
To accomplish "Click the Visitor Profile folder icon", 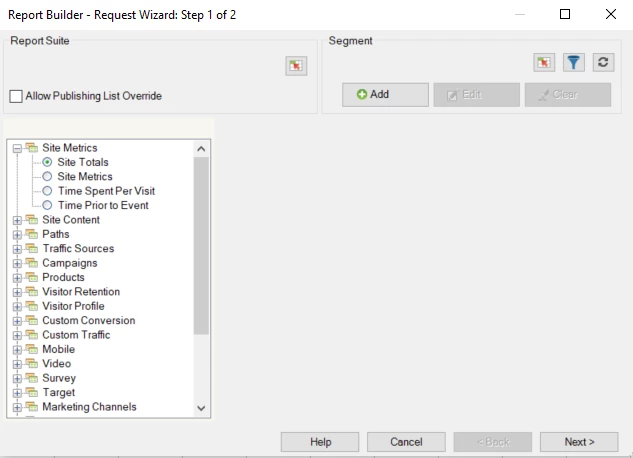I will pos(31,306).
